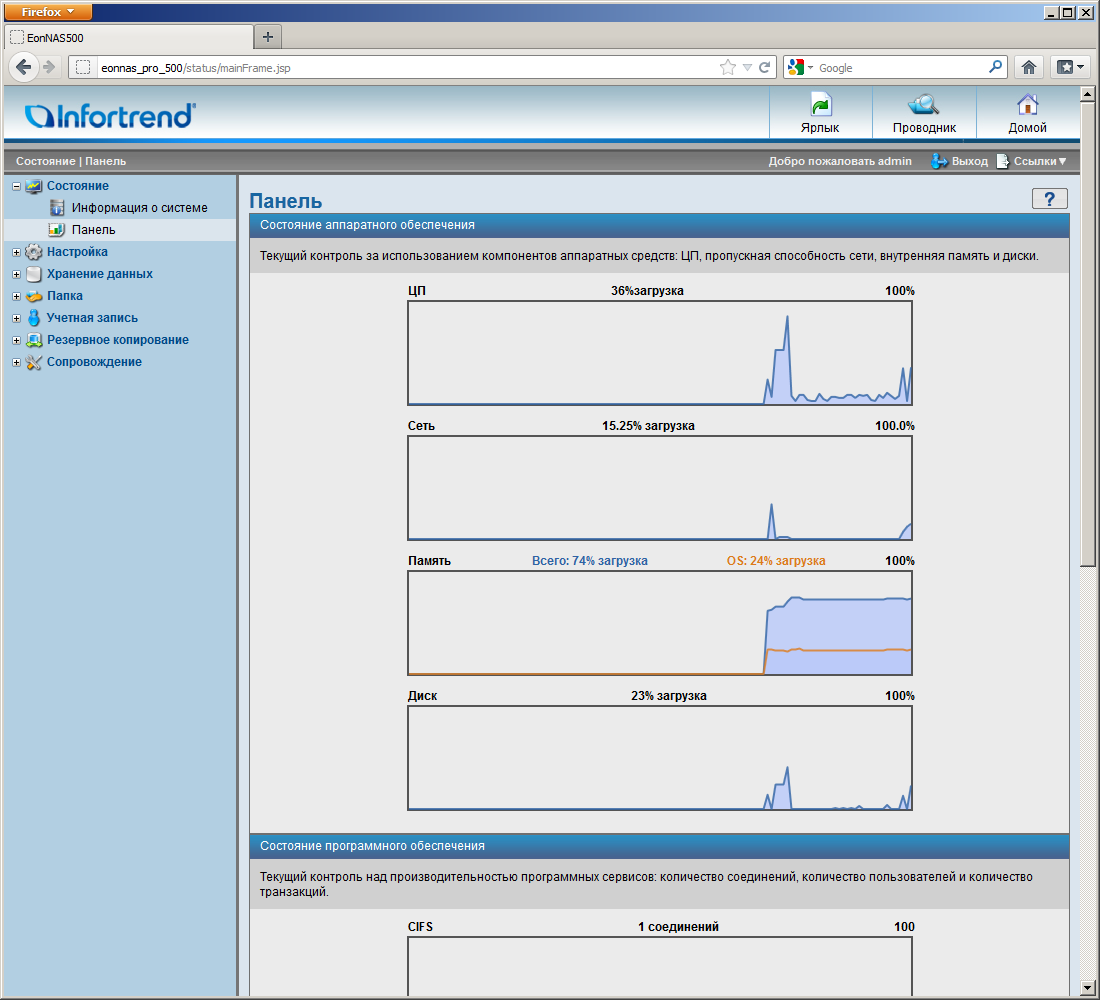The height and width of the screenshot is (1000, 1100).
Task: Click the Firefox back arrow button
Action: point(24,67)
